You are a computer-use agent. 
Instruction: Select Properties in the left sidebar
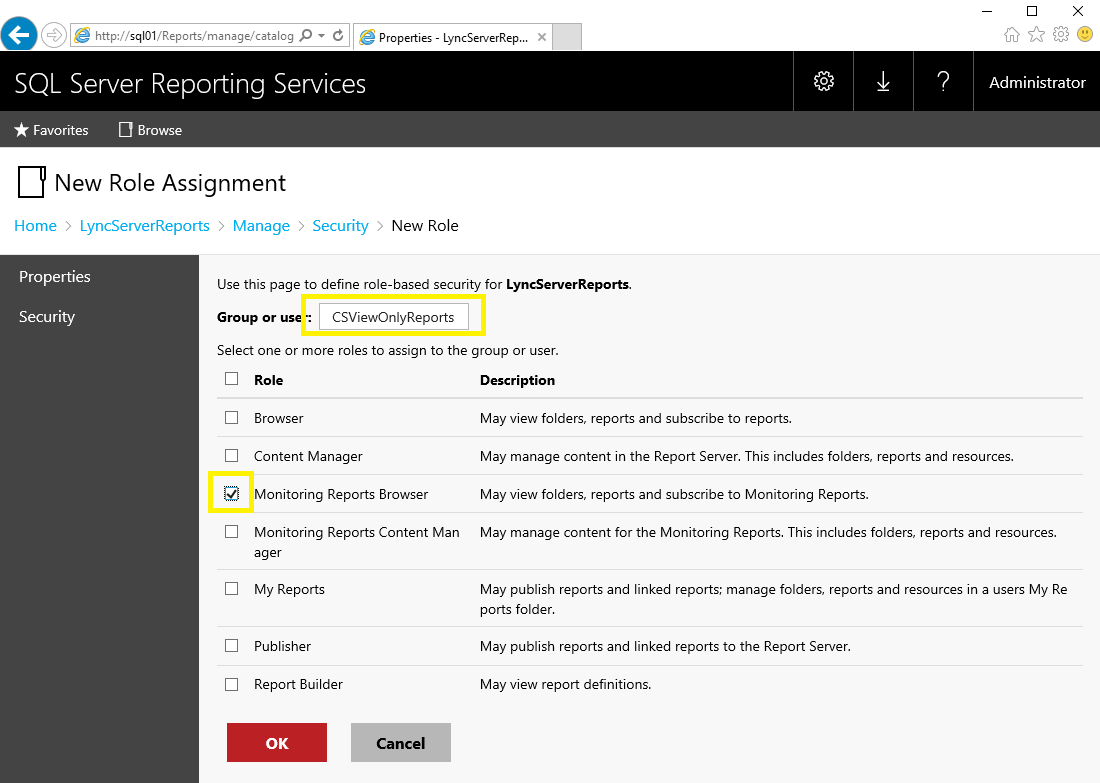(x=55, y=276)
